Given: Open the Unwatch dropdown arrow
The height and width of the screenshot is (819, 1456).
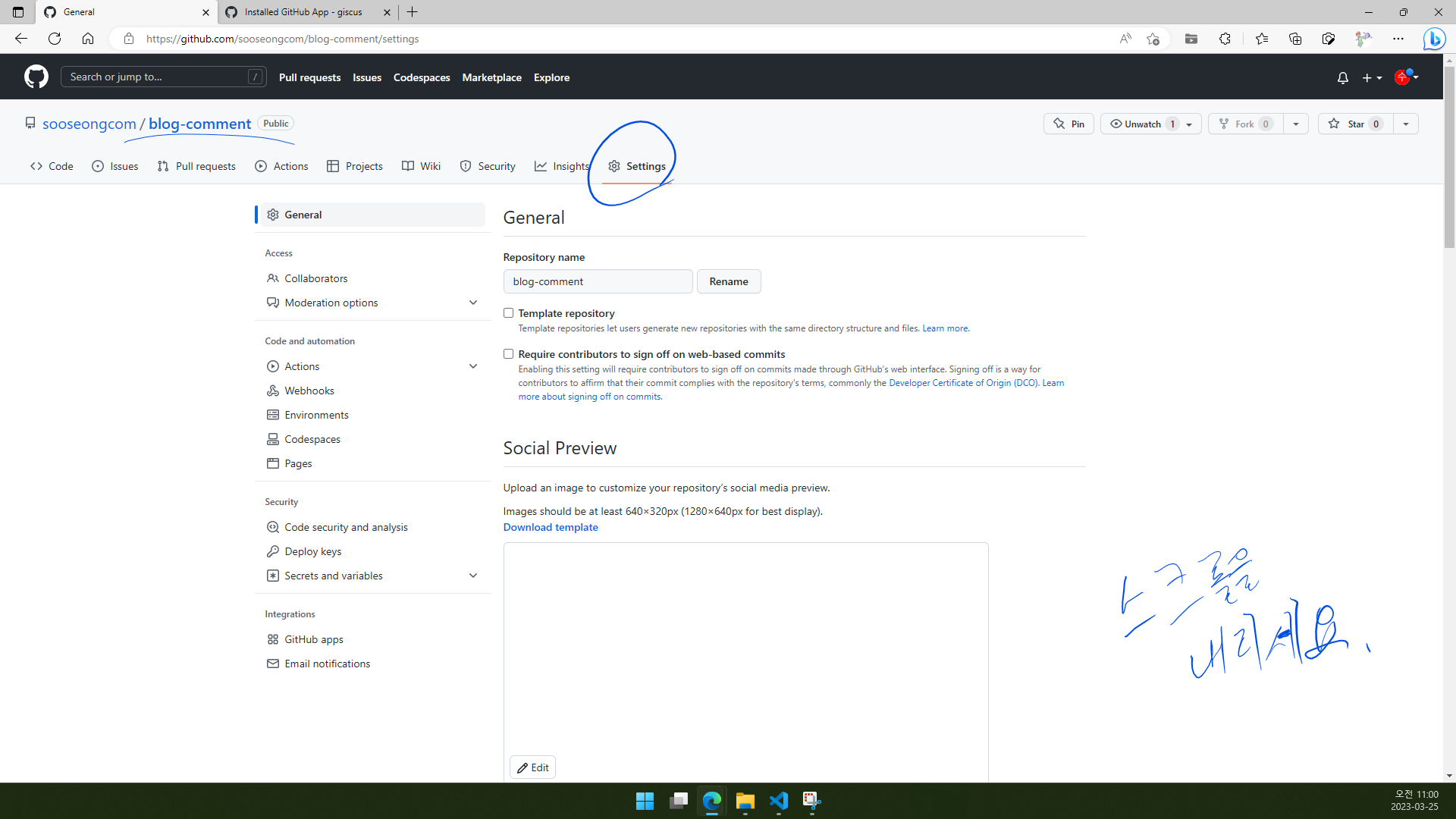Looking at the screenshot, I should click(1190, 124).
